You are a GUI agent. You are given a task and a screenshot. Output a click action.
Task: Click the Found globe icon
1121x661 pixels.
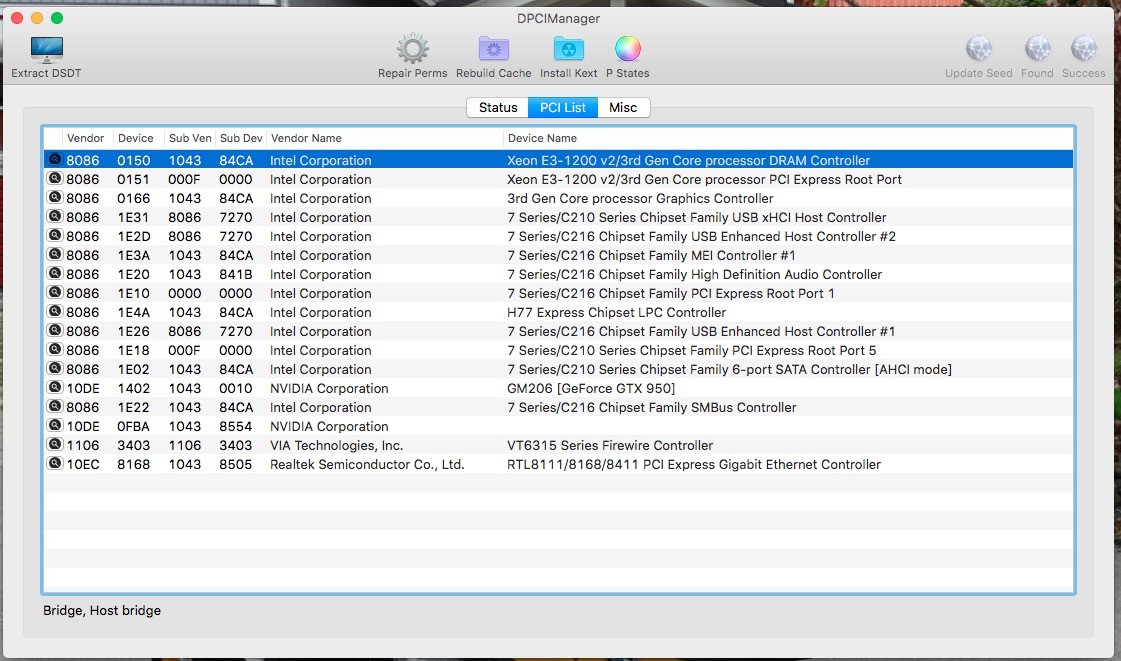click(x=1037, y=49)
